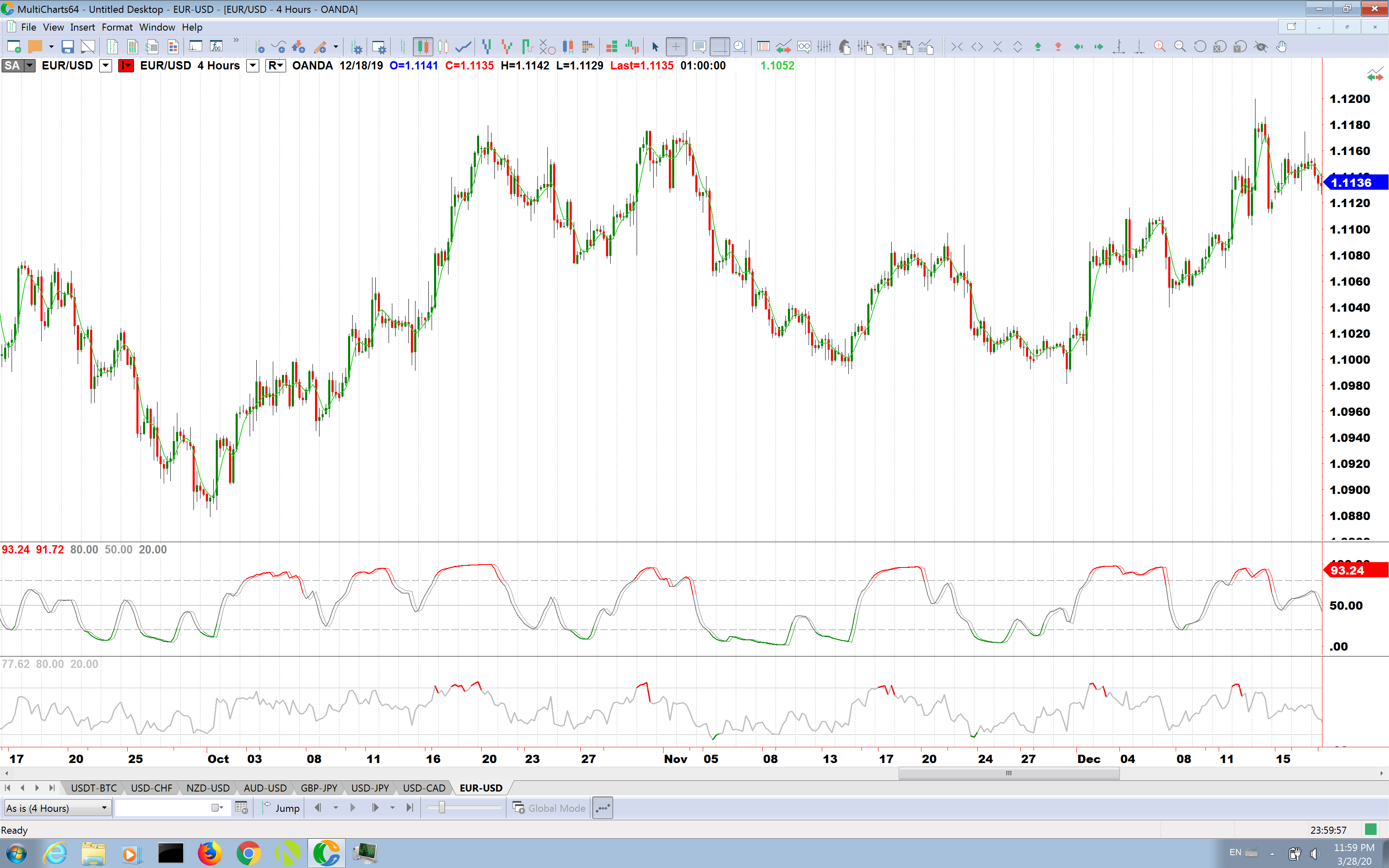1389x868 pixels.
Task: Expand the orange workspace dropdown arrow
Action: (x=51, y=47)
